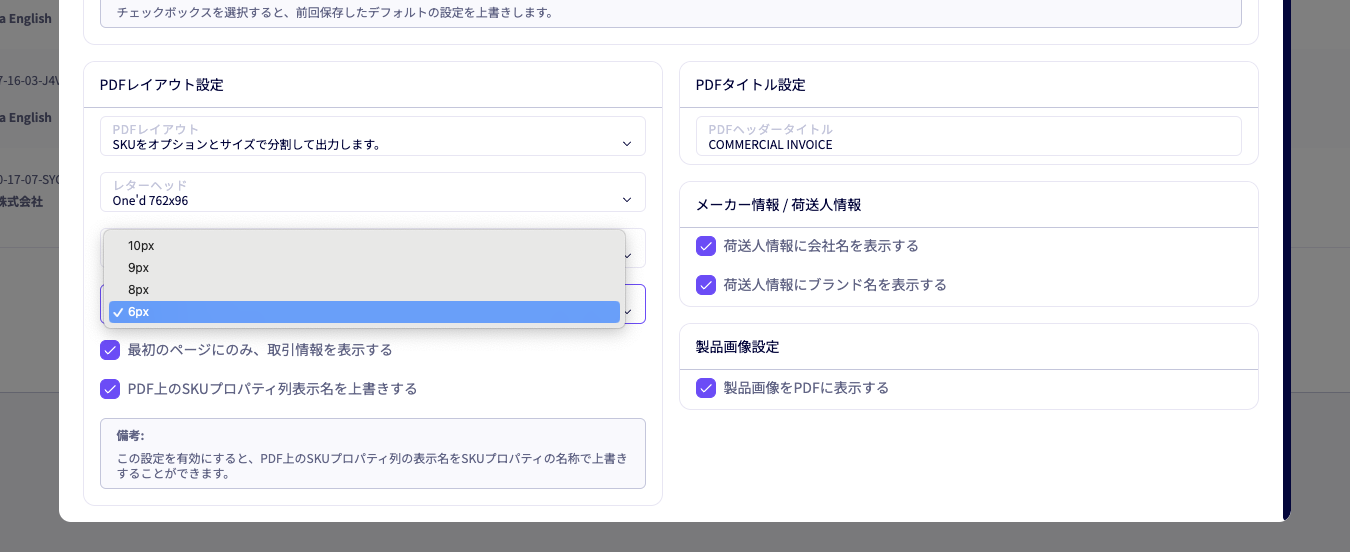1350x552 pixels.
Task: Click the チェックボックスを選択すると note text
Action: (x=336, y=13)
